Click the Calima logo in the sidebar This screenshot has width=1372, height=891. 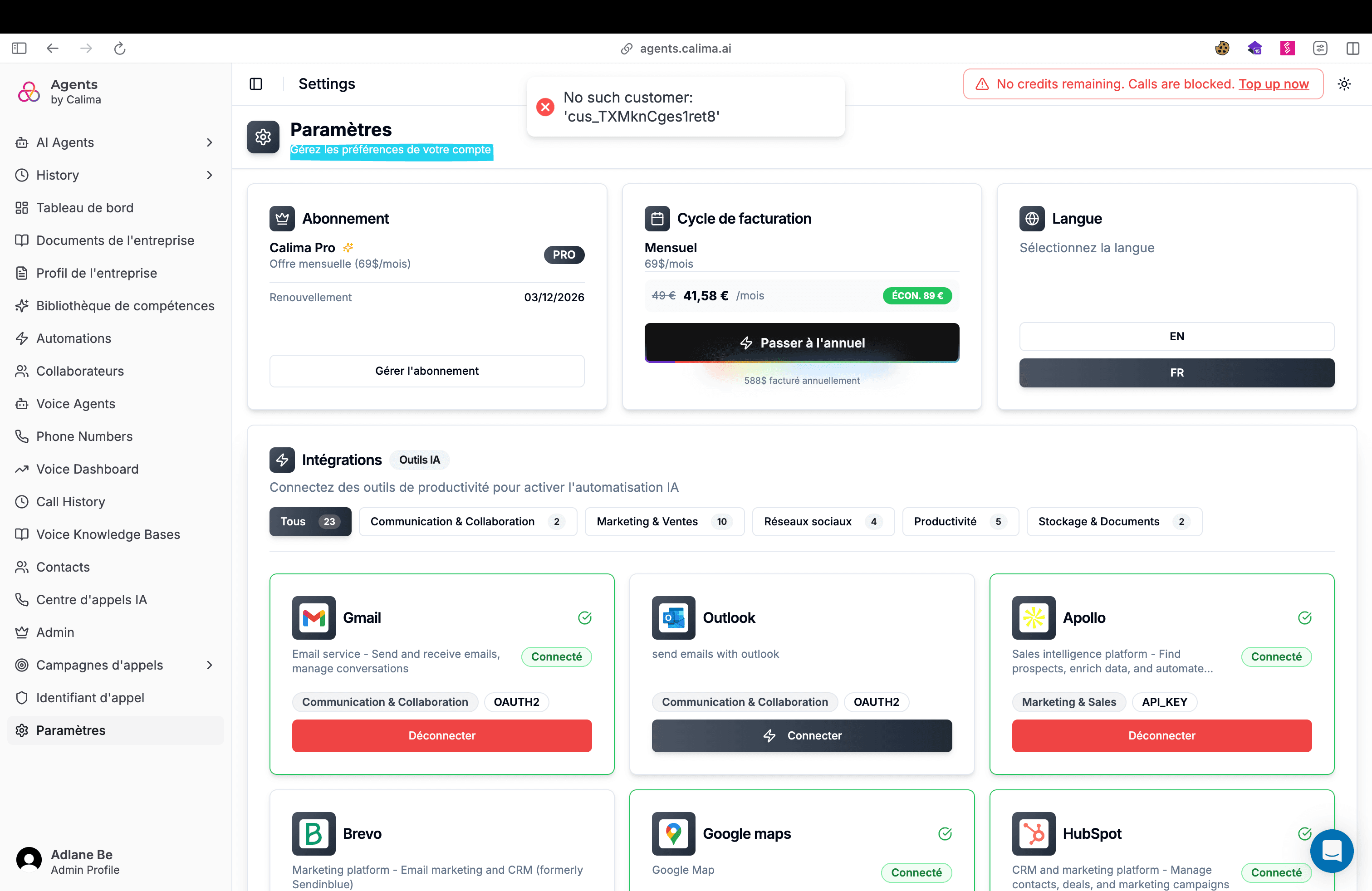coord(29,92)
